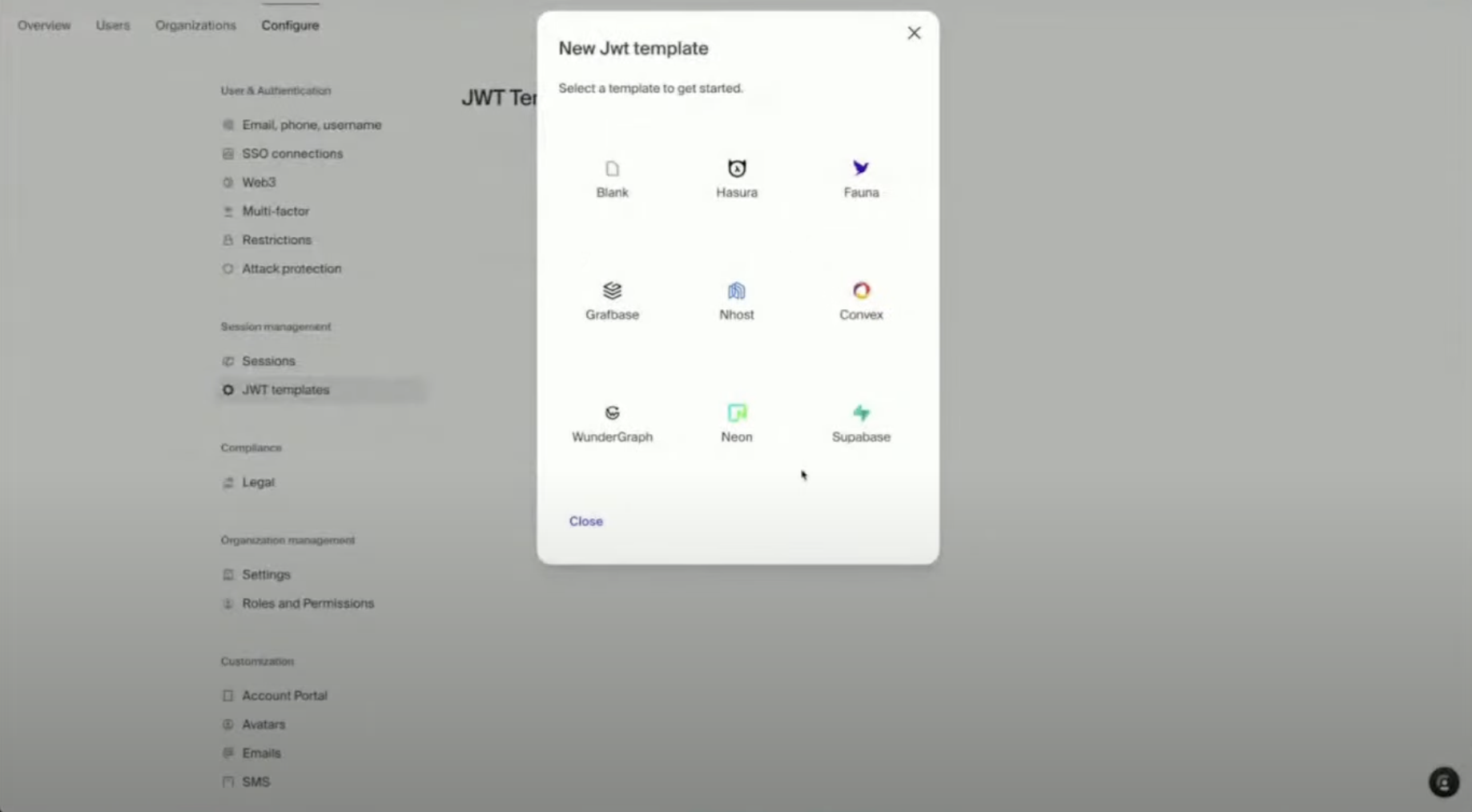Click the Neon label text
Screen dimensions: 1472x812
737,437
